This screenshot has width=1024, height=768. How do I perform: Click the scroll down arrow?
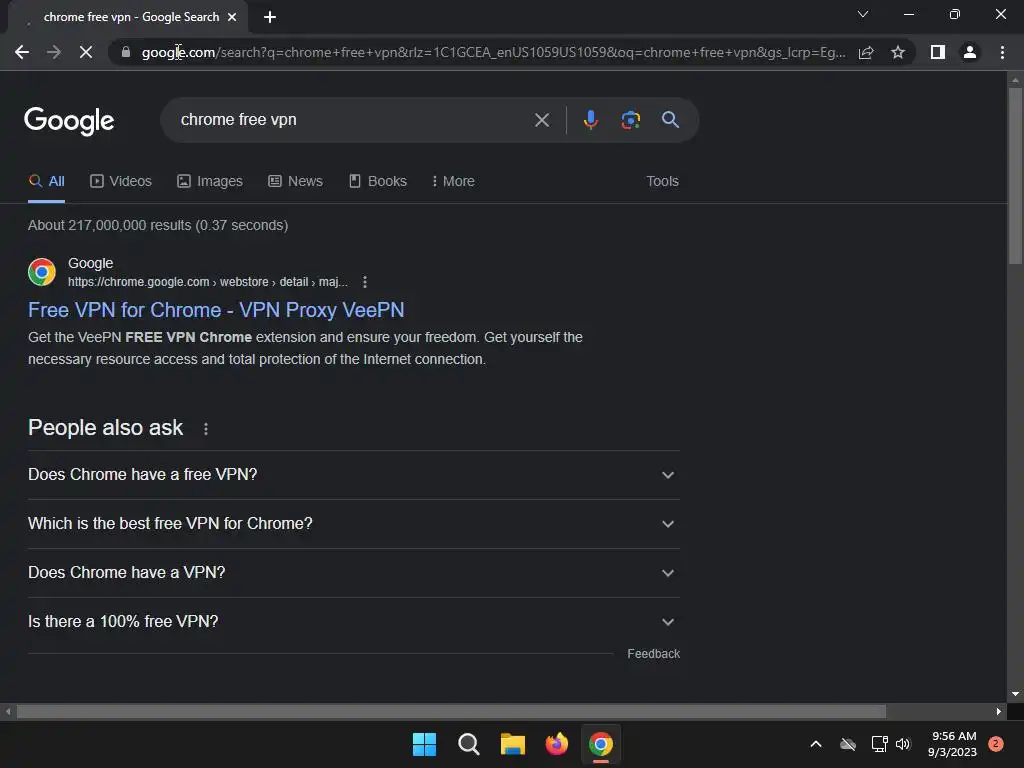pos(1015,694)
